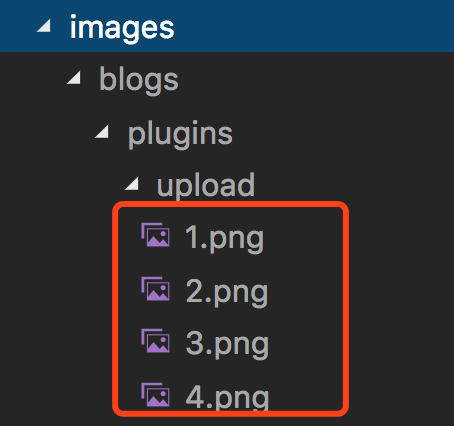The width and height of the screenshot is (454, 426).
Task: Click the image file icon beside 4.png
Action: coord(155,395)
